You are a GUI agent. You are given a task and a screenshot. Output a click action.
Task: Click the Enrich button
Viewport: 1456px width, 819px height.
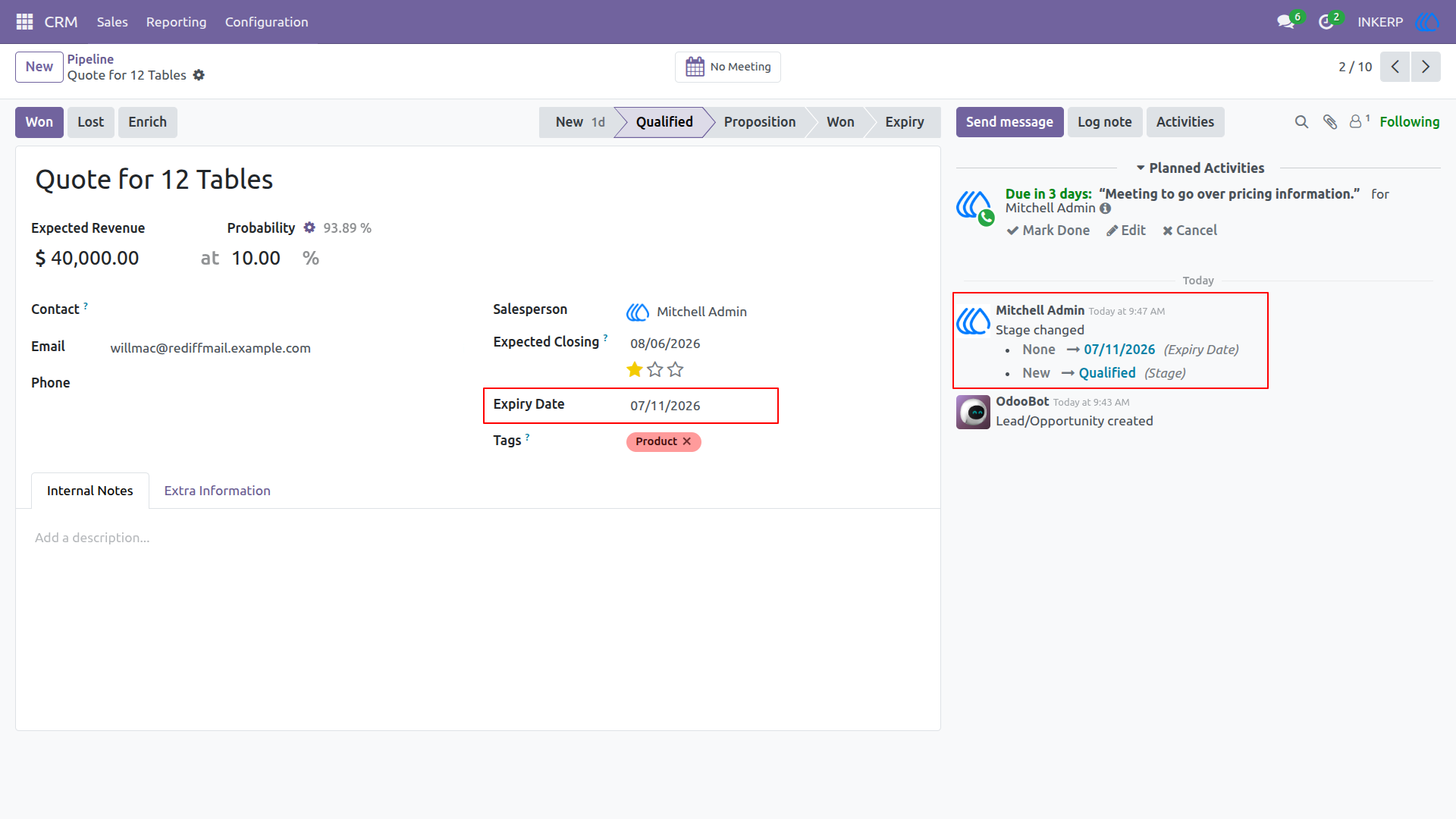tap(147, 122)
